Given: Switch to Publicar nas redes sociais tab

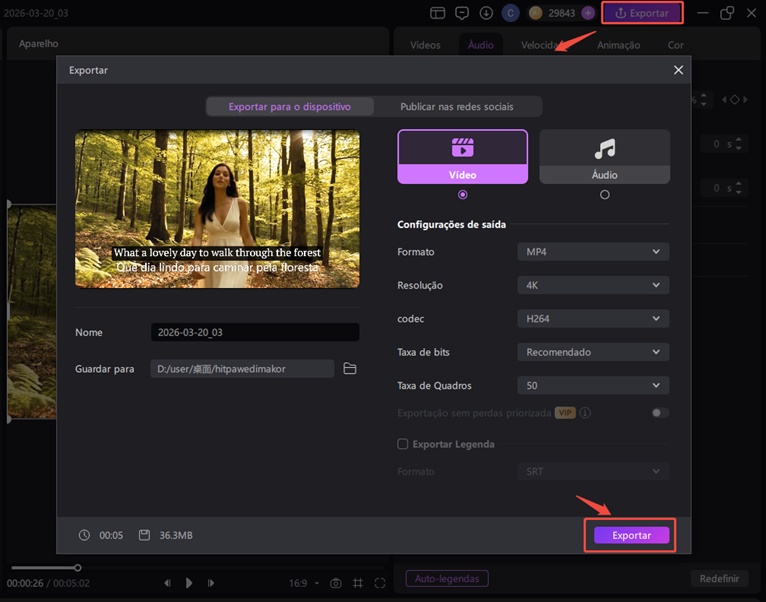Looking at the screenshot, I should [x=457, y=107].
